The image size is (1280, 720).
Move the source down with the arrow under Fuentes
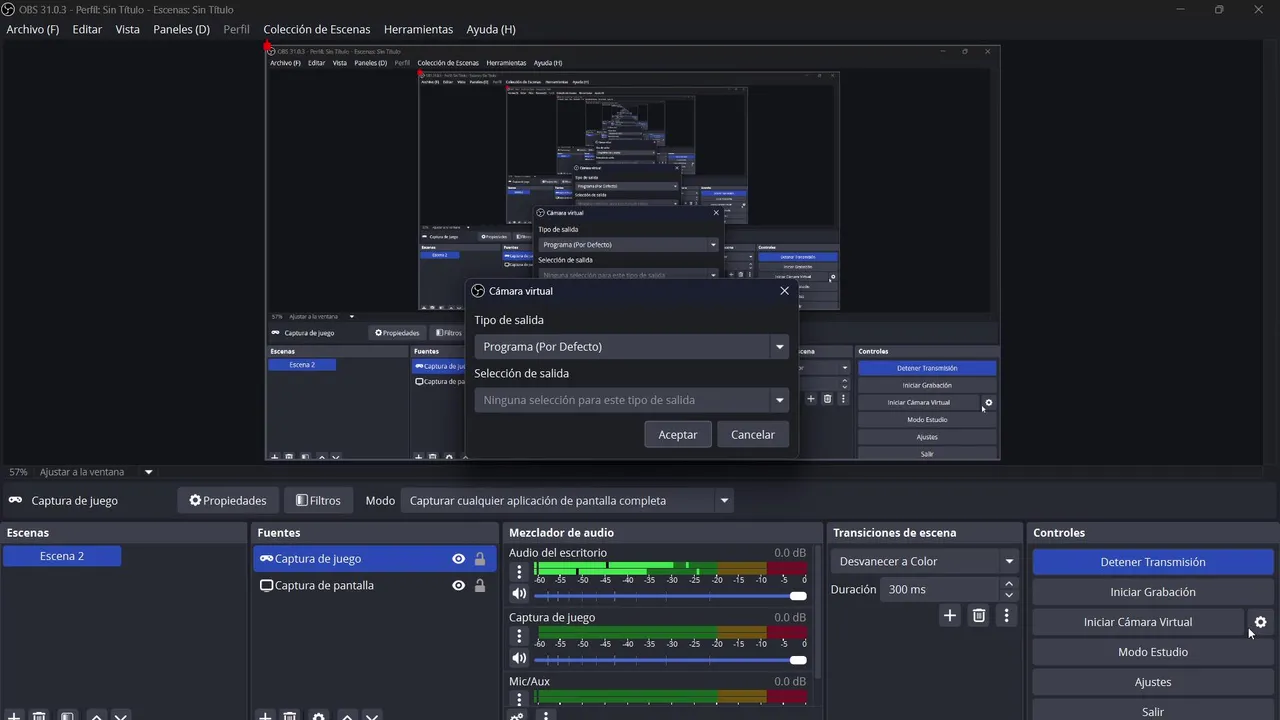(372, 715)
